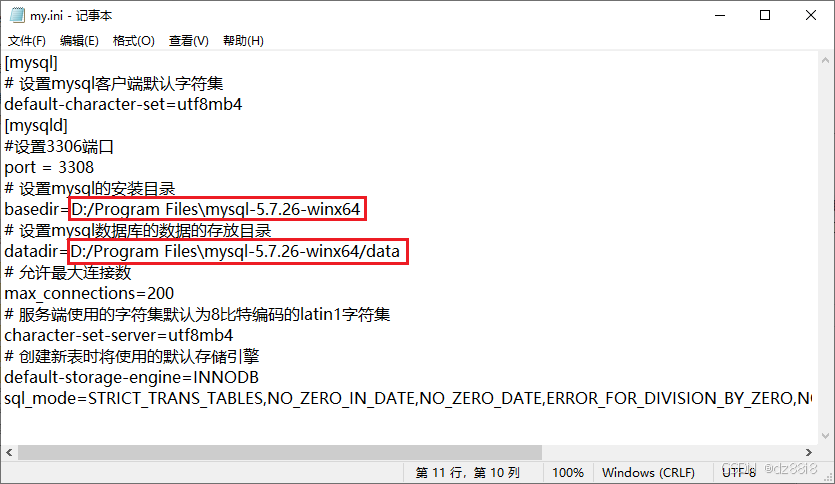Click the port = 3308 line
Image resolution: width=835 pixels, height=484 pixels.
tap(49, 168)
